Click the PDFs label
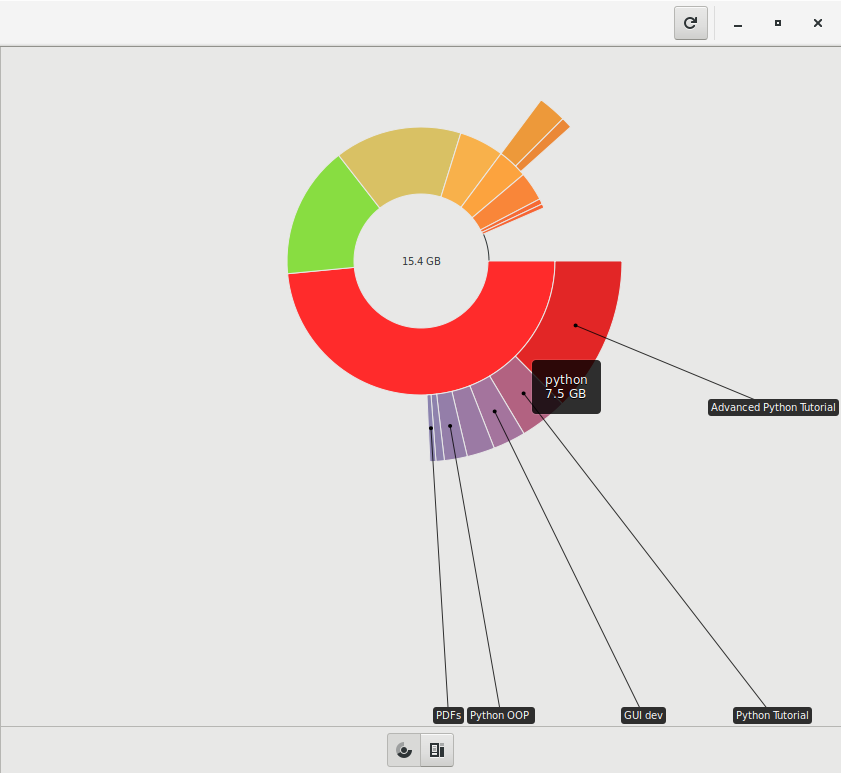Screen dimensions: 841x773 click(448, 715)
